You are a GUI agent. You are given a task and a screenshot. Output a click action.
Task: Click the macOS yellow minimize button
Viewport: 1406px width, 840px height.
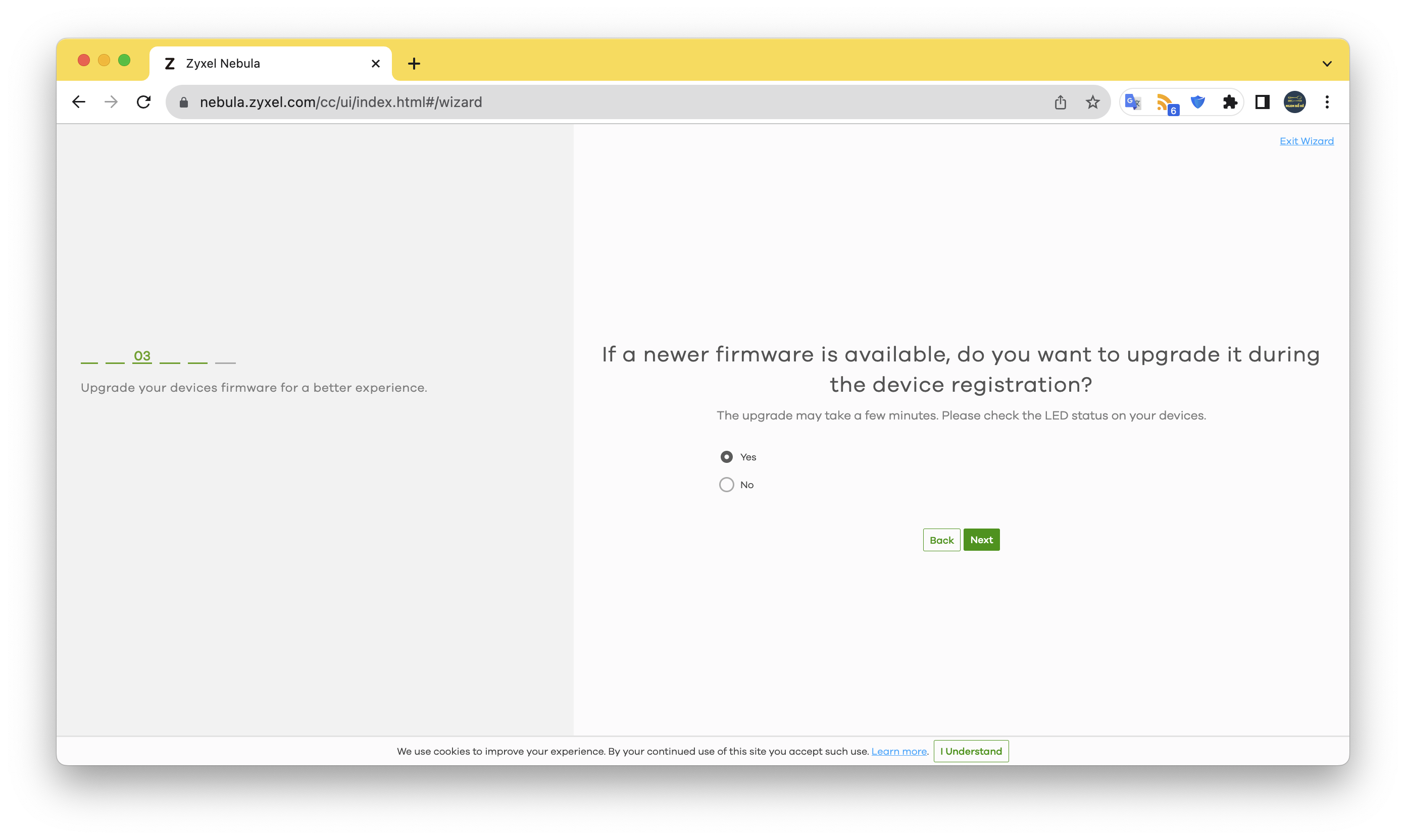[104, 60]
